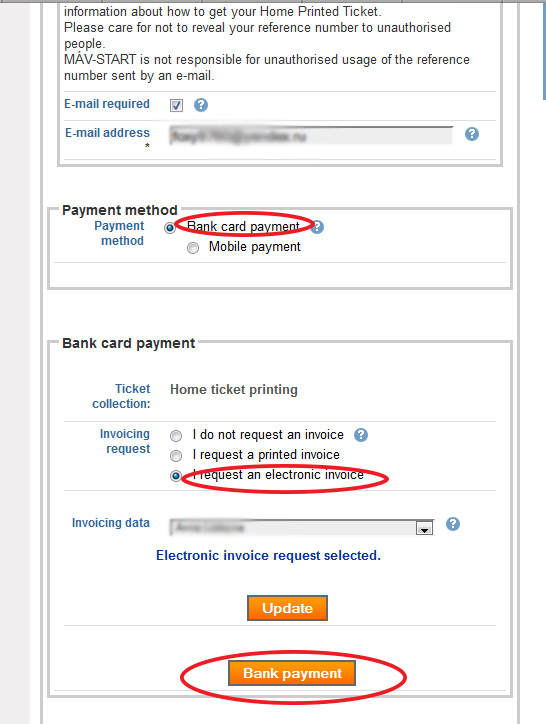
Task: Click the 'E-mail required' label text
Action: [x=107, y=104]
